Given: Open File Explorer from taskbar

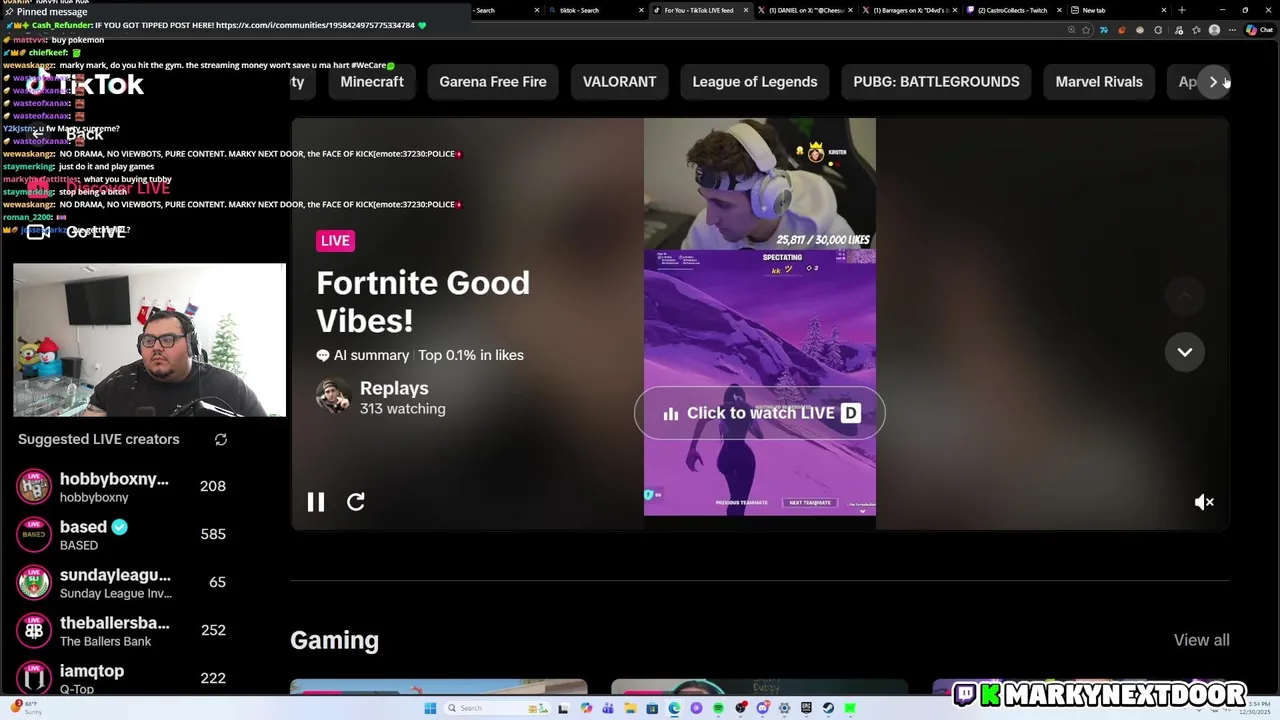Looking at the screenshot, I should point(631,708).
